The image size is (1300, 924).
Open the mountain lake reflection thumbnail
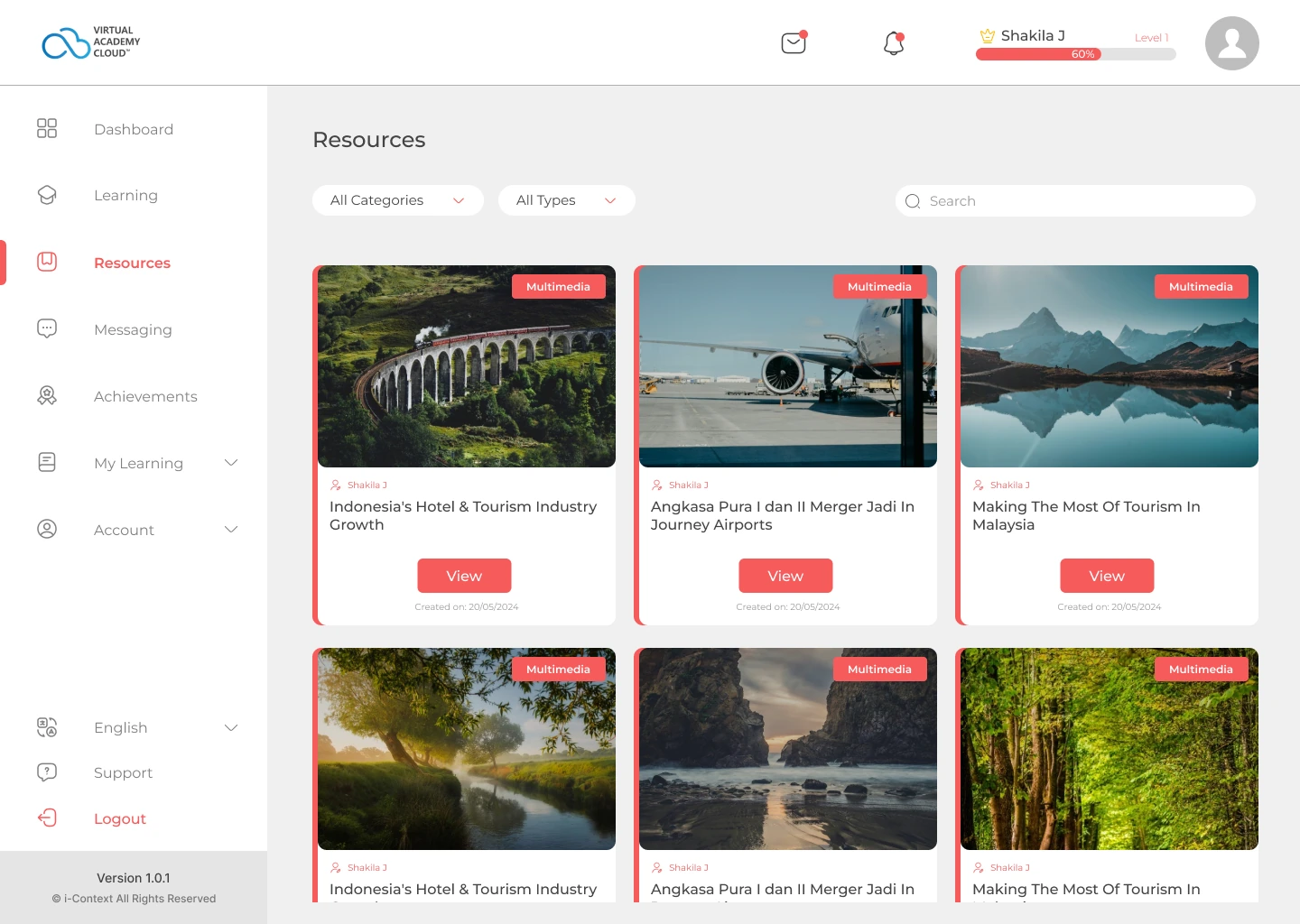1110,366
